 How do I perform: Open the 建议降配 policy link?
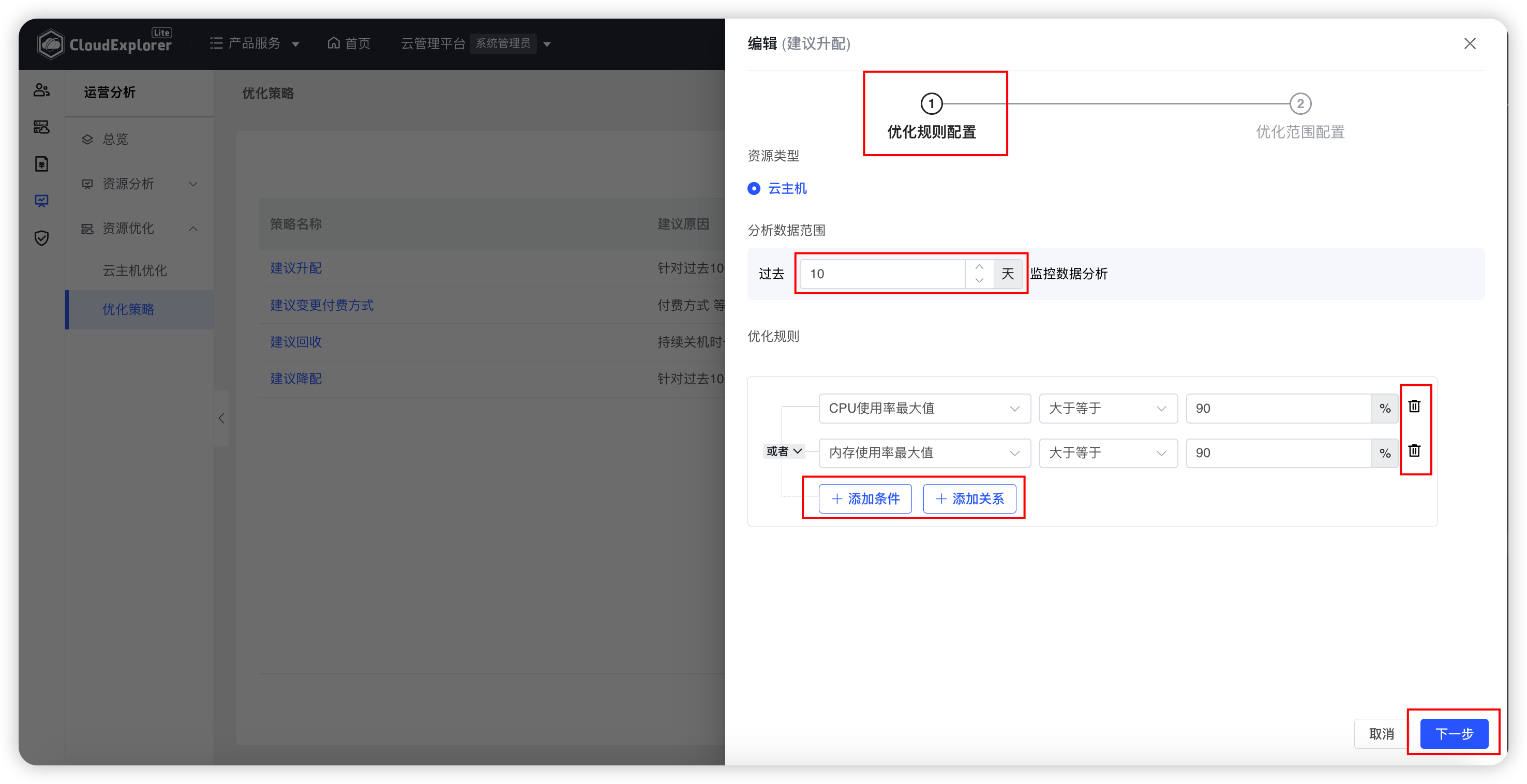[x=296, y=379]
